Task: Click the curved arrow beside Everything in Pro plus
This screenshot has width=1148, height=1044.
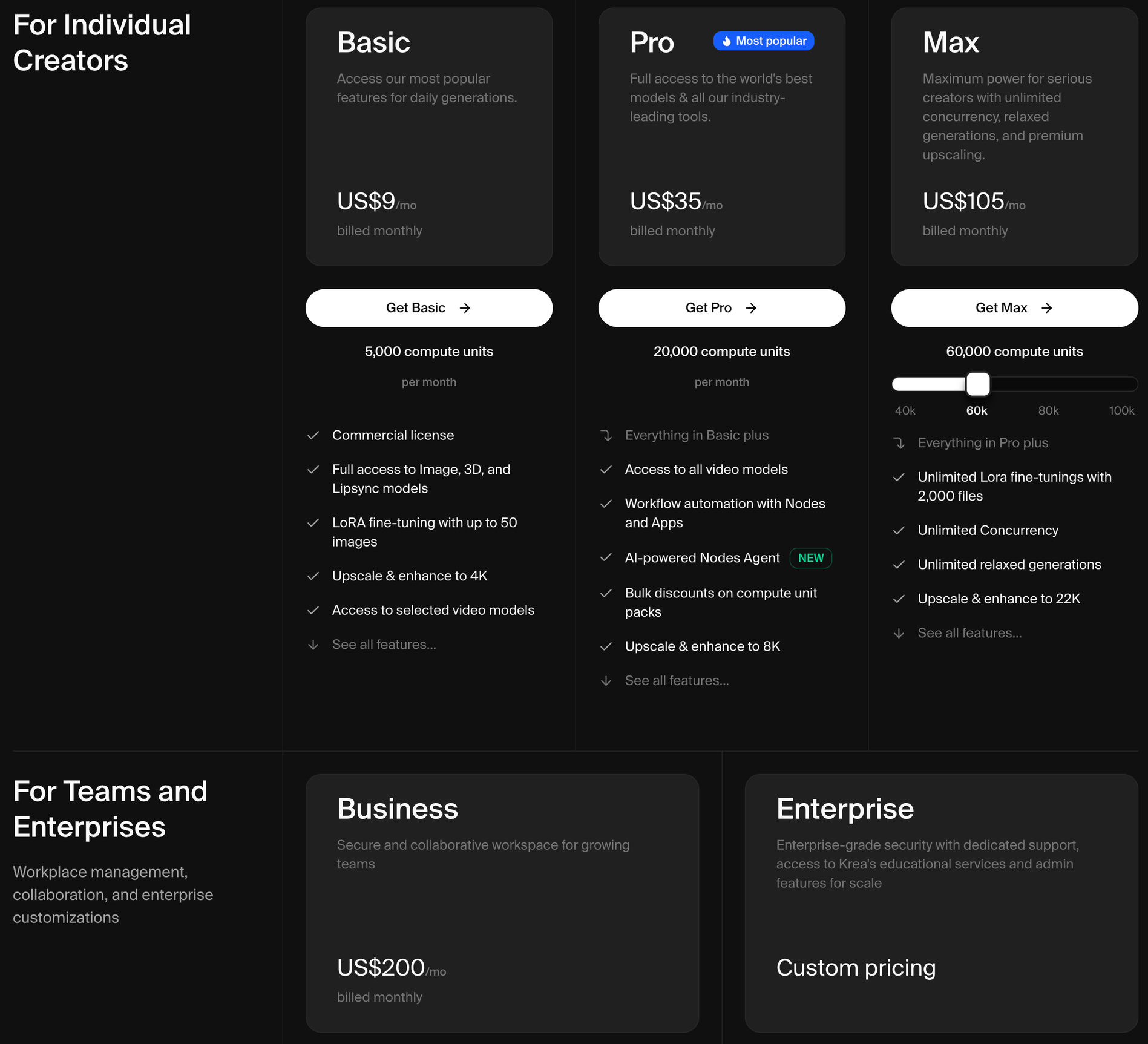Action: pos(899,443)
